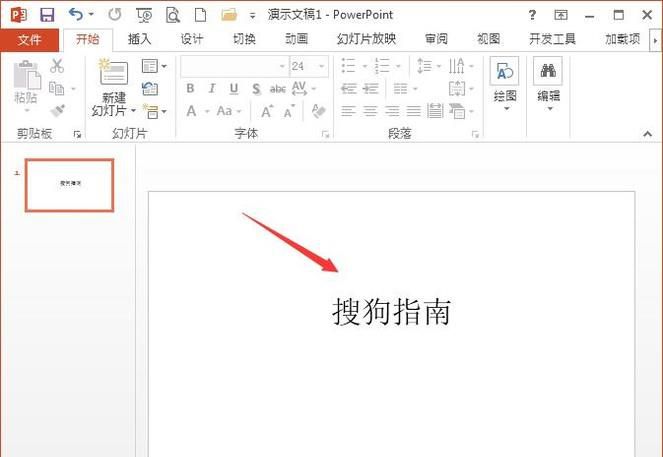The height and width of the screenshot is (457, 663).
Task: Decrease font size with small A
Action: [289, 112]
